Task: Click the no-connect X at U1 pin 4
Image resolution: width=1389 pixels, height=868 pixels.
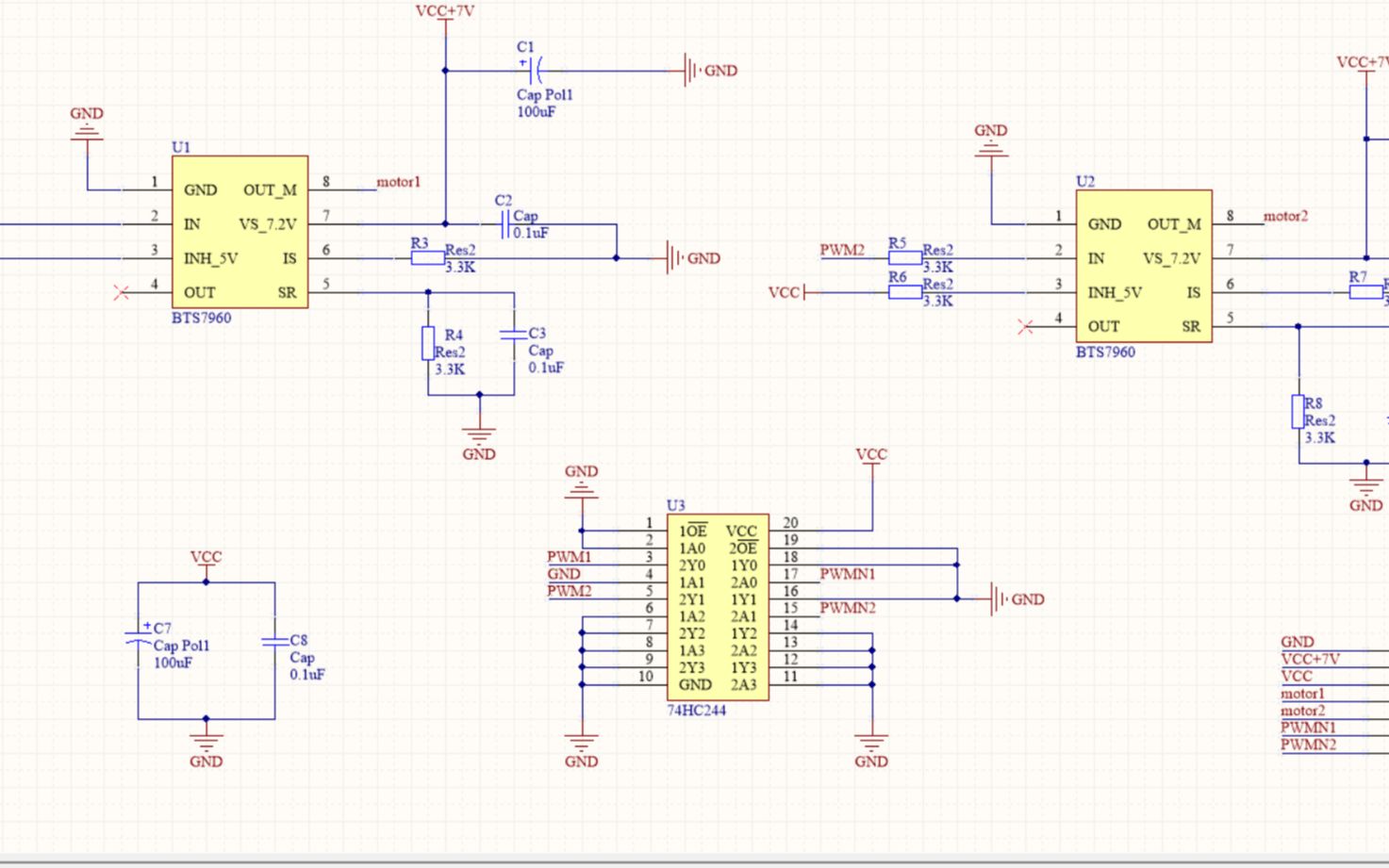Action: point(121,293)
